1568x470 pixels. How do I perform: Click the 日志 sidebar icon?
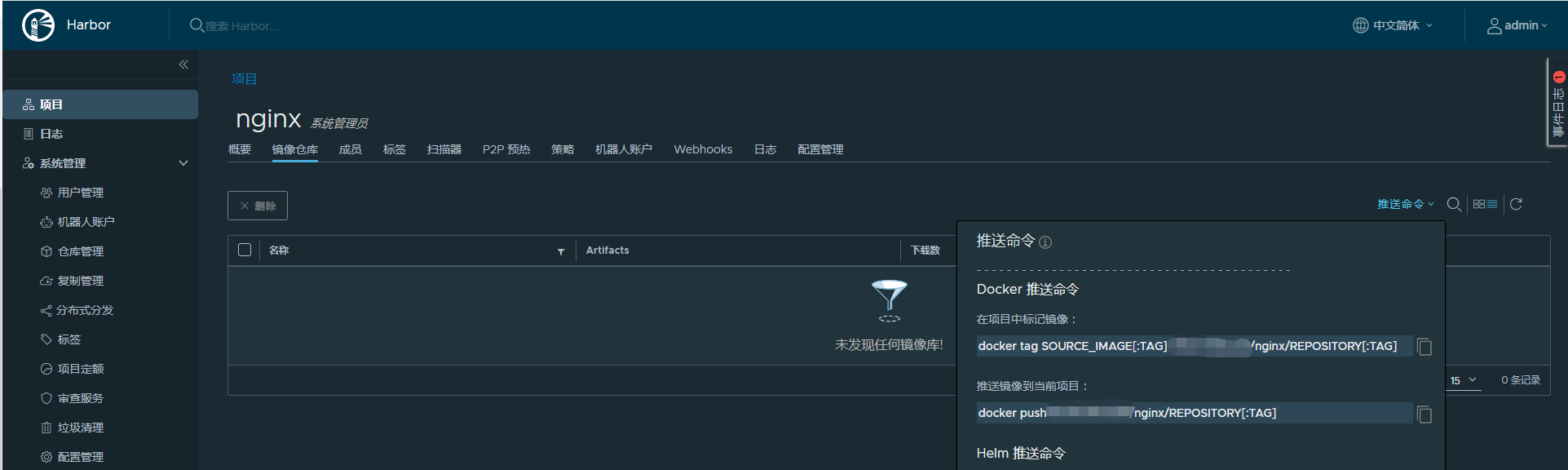click(x=29, y=134)
